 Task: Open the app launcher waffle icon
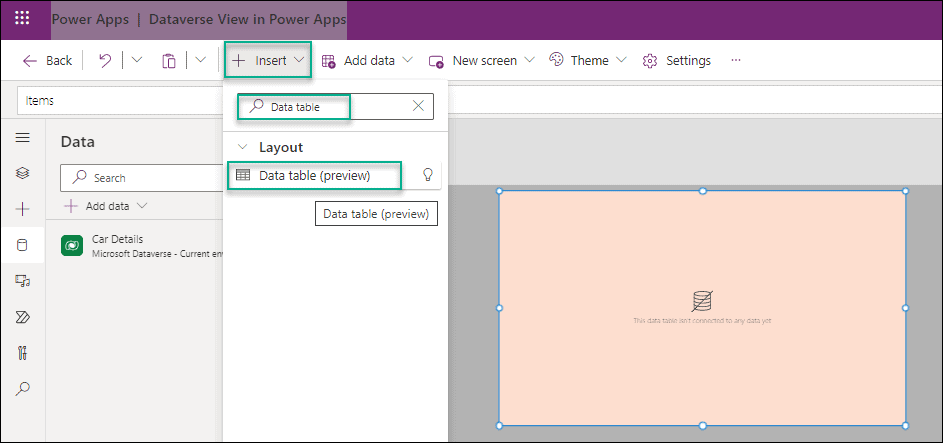point(22,19)
